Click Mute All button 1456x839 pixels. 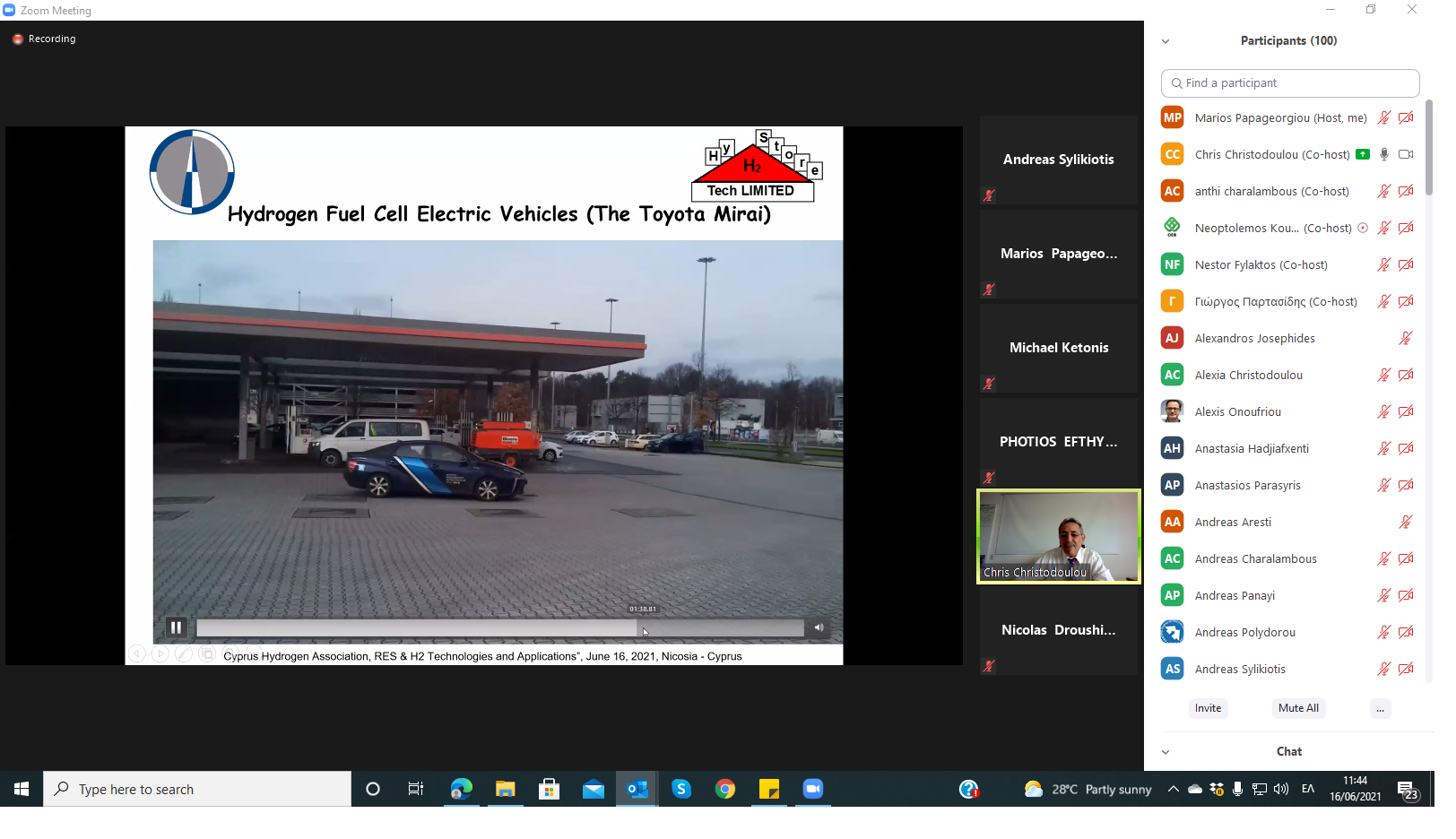point(1298,708)
